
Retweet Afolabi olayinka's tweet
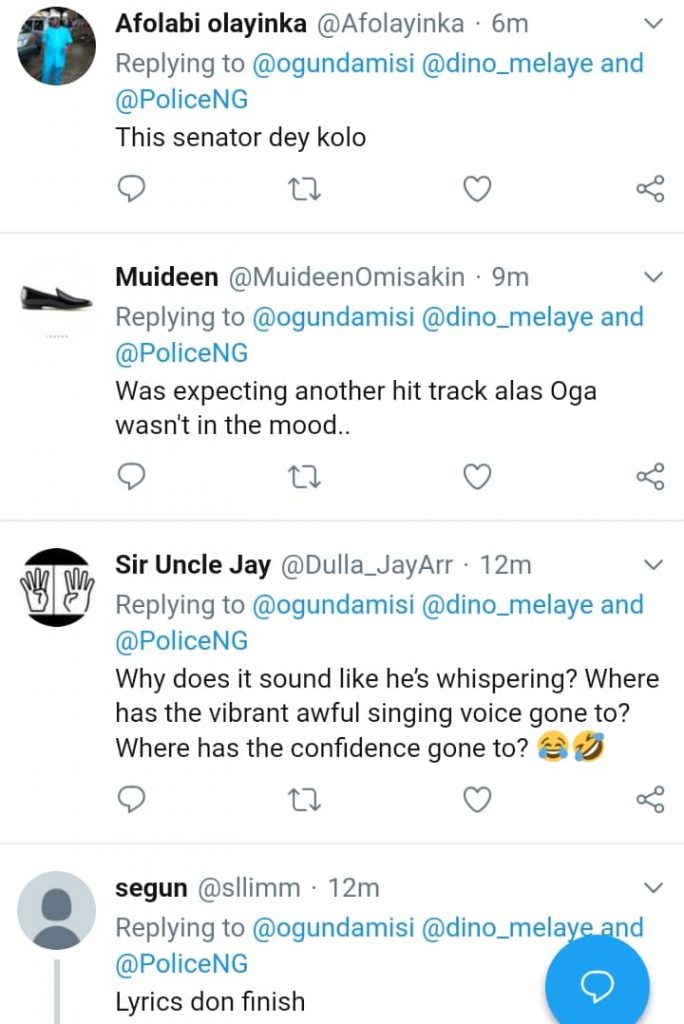[305, 187]
